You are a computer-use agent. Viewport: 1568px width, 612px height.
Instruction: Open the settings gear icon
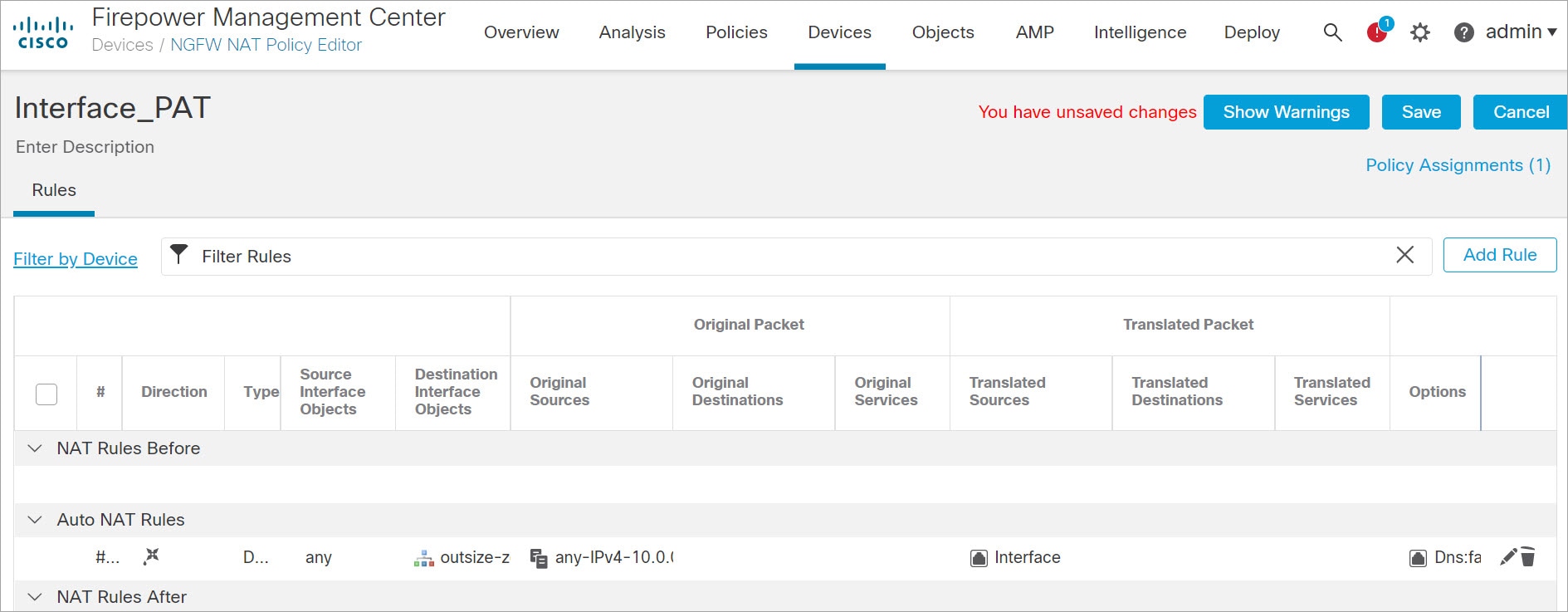pos(1420,32)
